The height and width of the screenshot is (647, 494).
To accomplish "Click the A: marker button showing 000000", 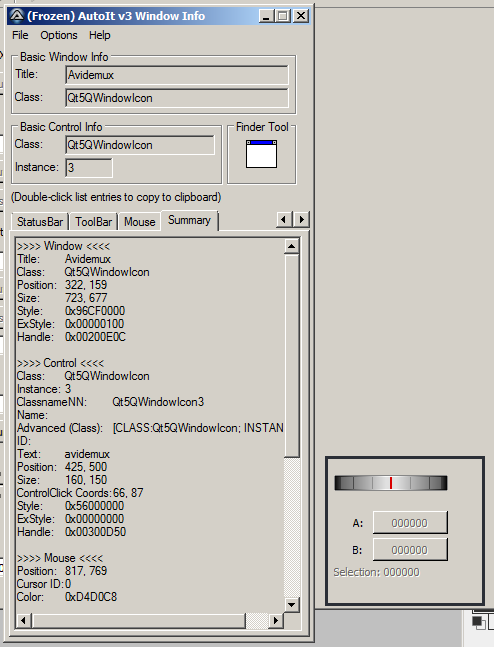I will (x=410, y=523).
